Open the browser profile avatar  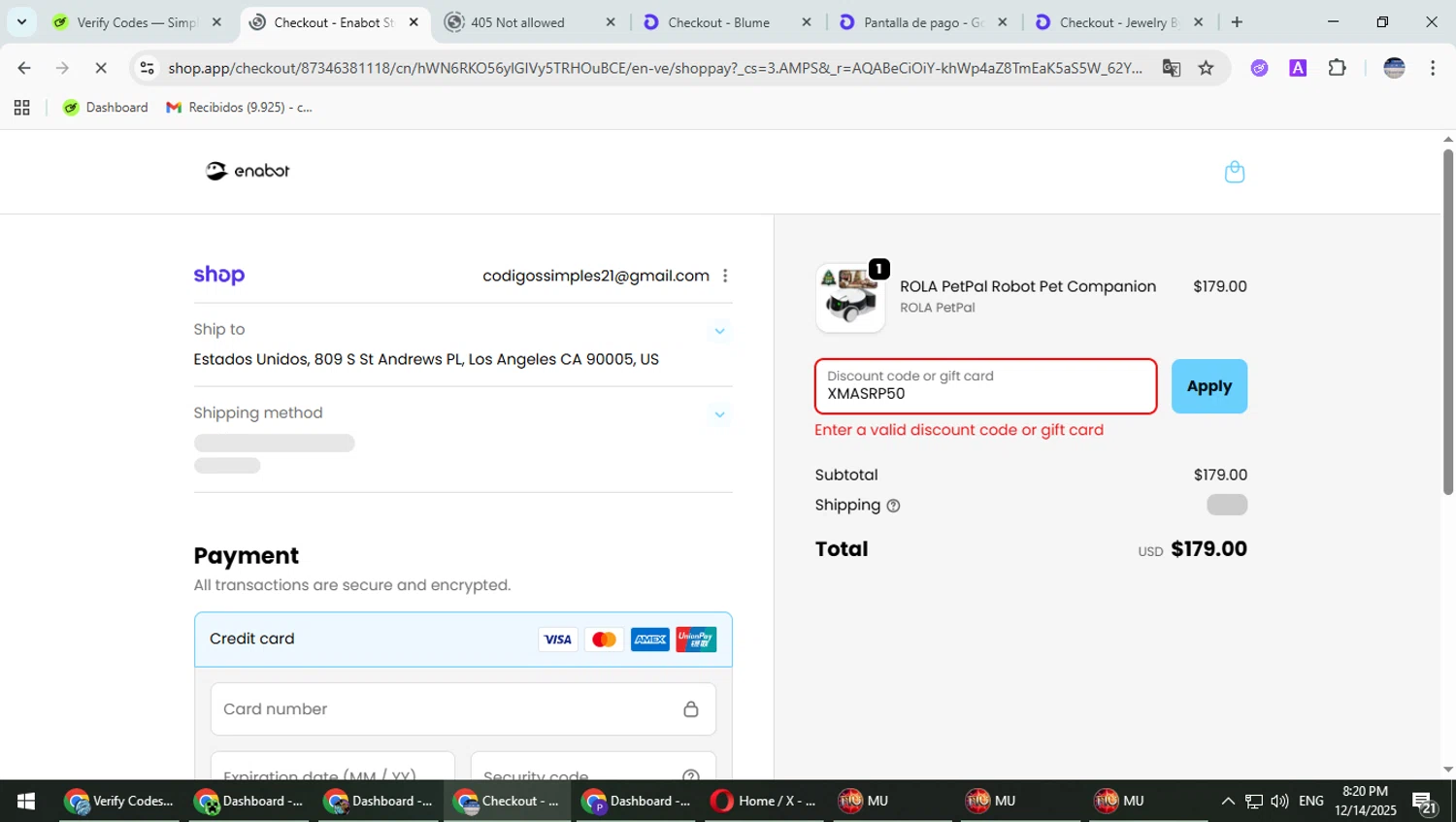pos(1394,68)
